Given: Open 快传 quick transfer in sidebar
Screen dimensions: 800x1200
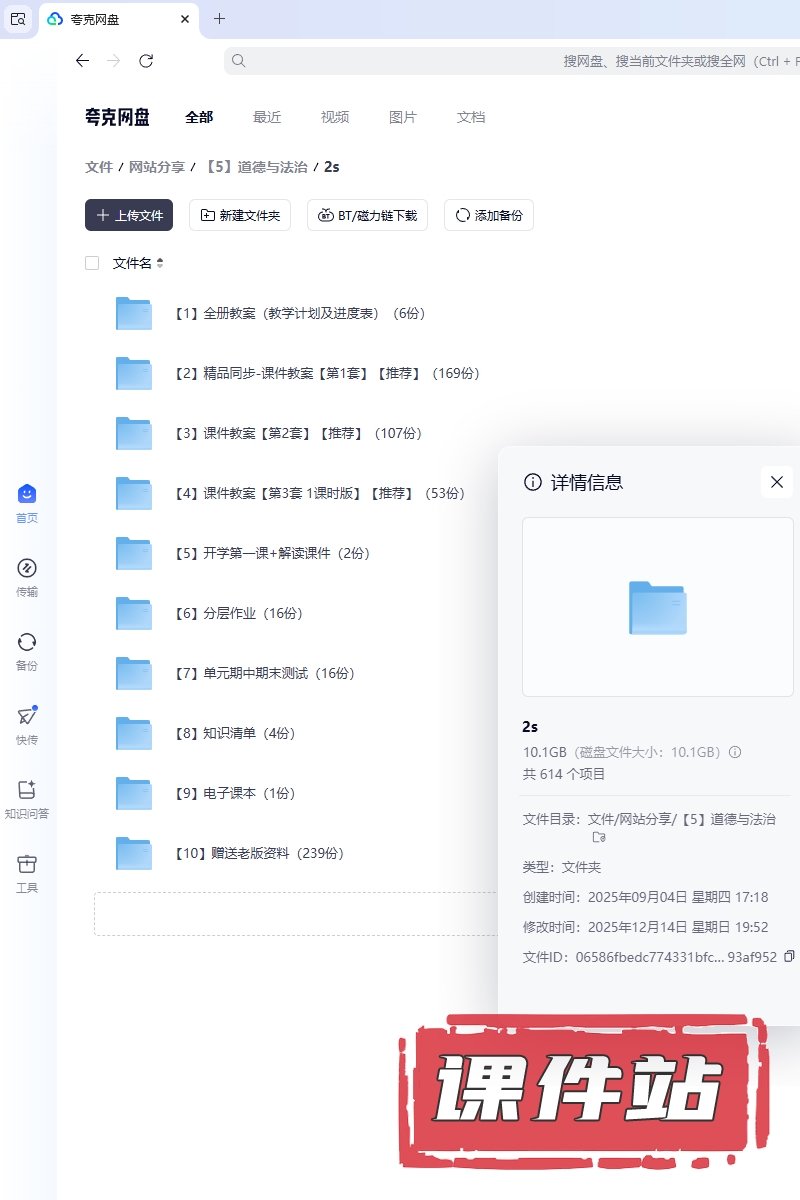Looking at the screenshot, I should click(x=27, y=717).
